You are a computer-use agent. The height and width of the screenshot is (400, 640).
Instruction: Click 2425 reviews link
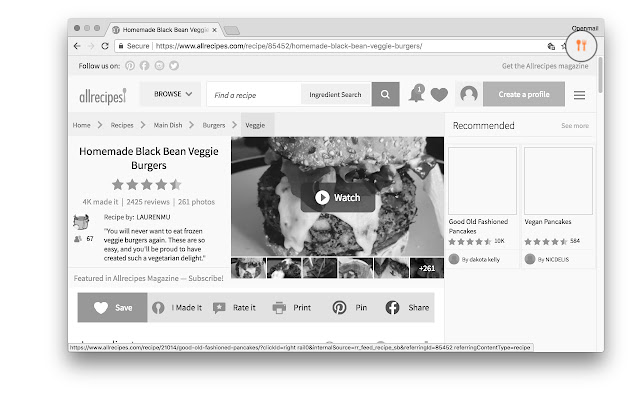pyautogui.click(x=148, y=202)
